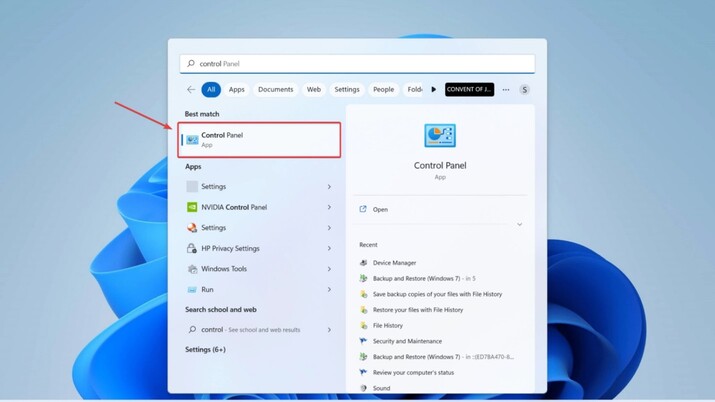Click the play arrow to scroll filter tabs

(x=433, y=89)
